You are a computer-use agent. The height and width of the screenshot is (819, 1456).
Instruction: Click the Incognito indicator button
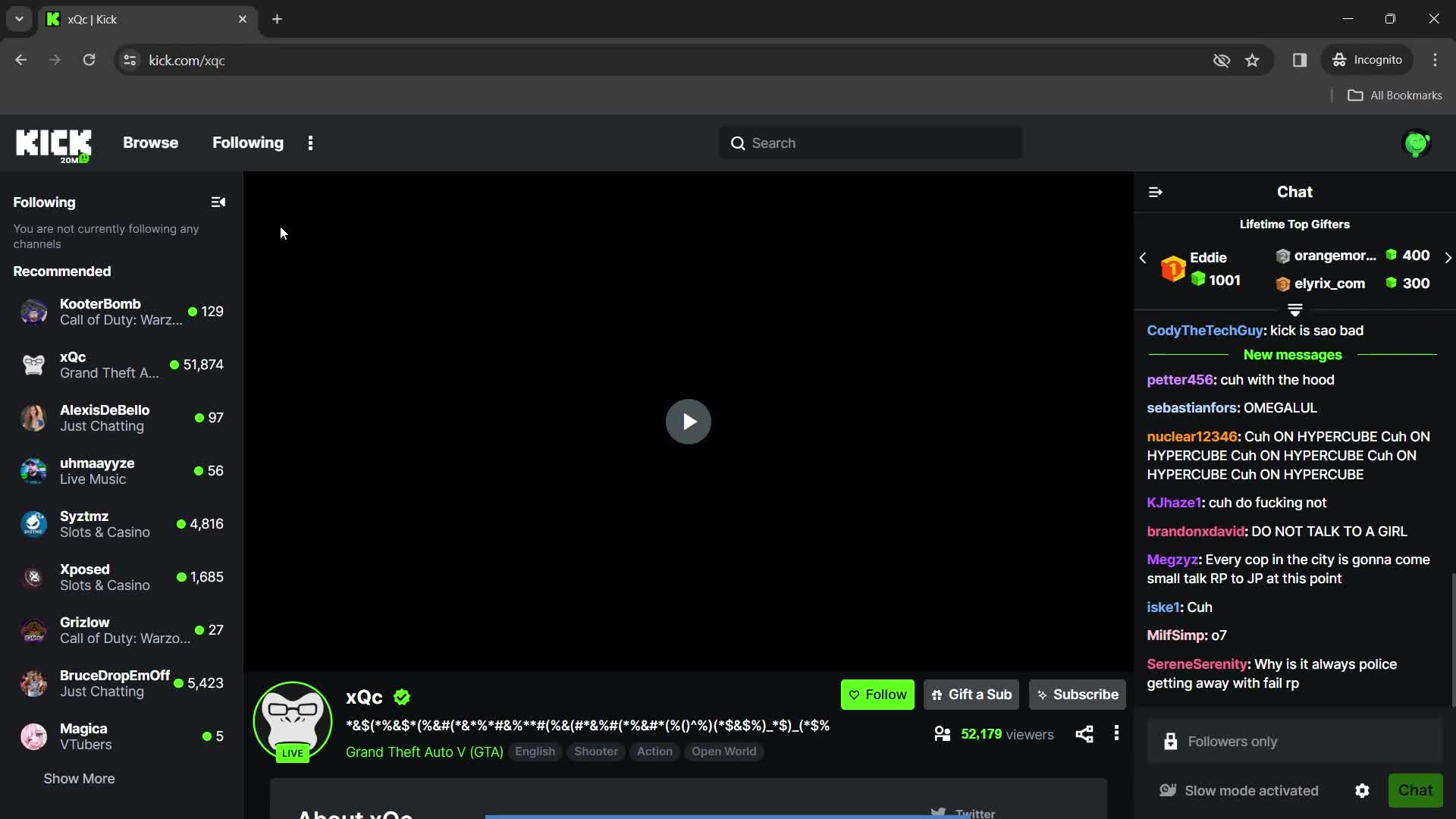tap(1368, 60)
